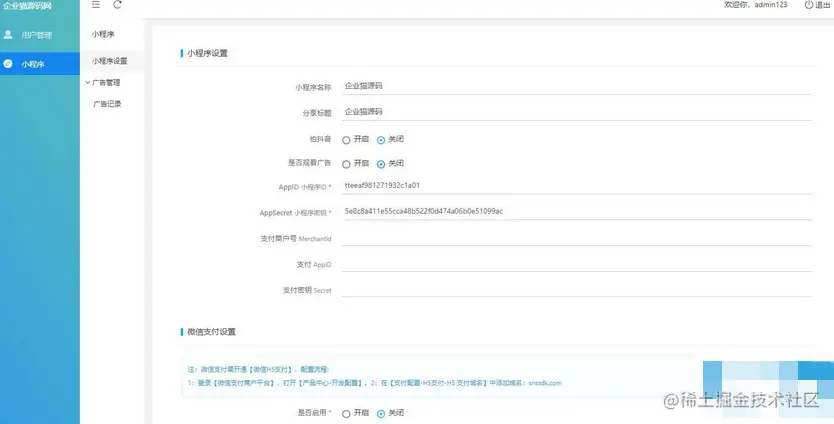Click the snssdk.com domain text in the note

coord(545,383)
